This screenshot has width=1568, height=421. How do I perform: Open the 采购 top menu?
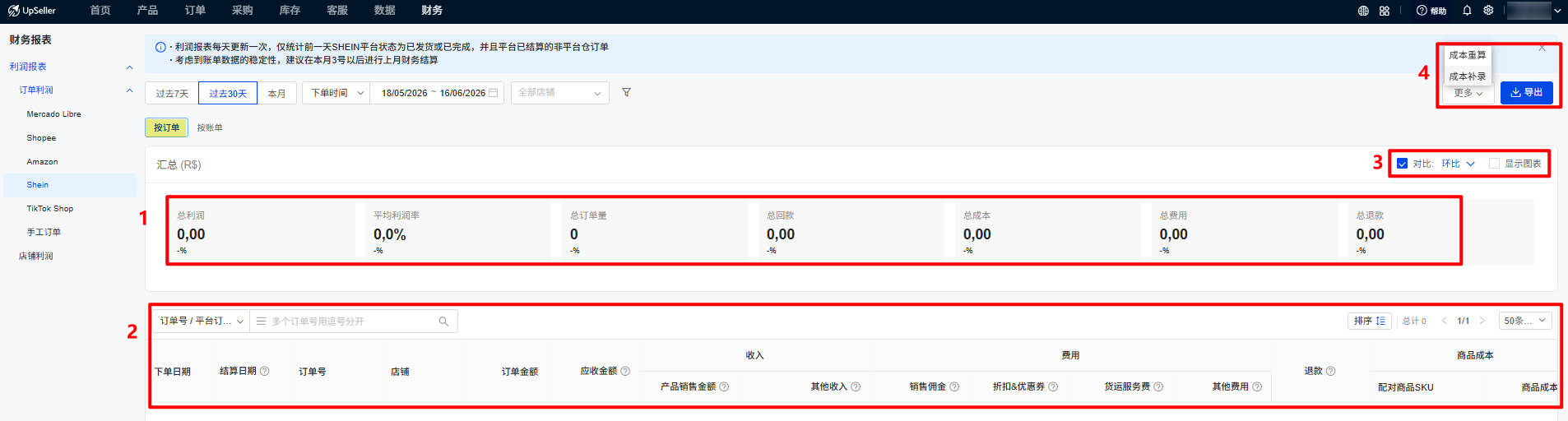tap(242, 11)
